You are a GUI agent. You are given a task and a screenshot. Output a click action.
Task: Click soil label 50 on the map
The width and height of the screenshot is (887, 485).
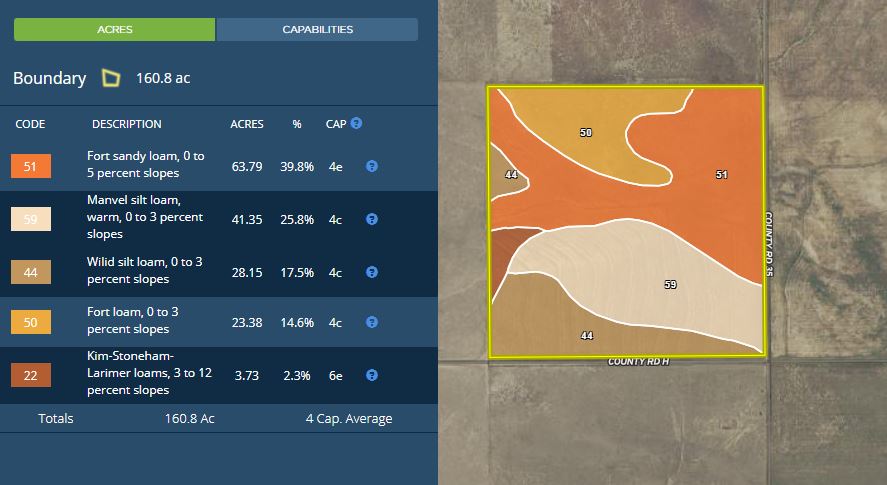(x=585, y=132)
